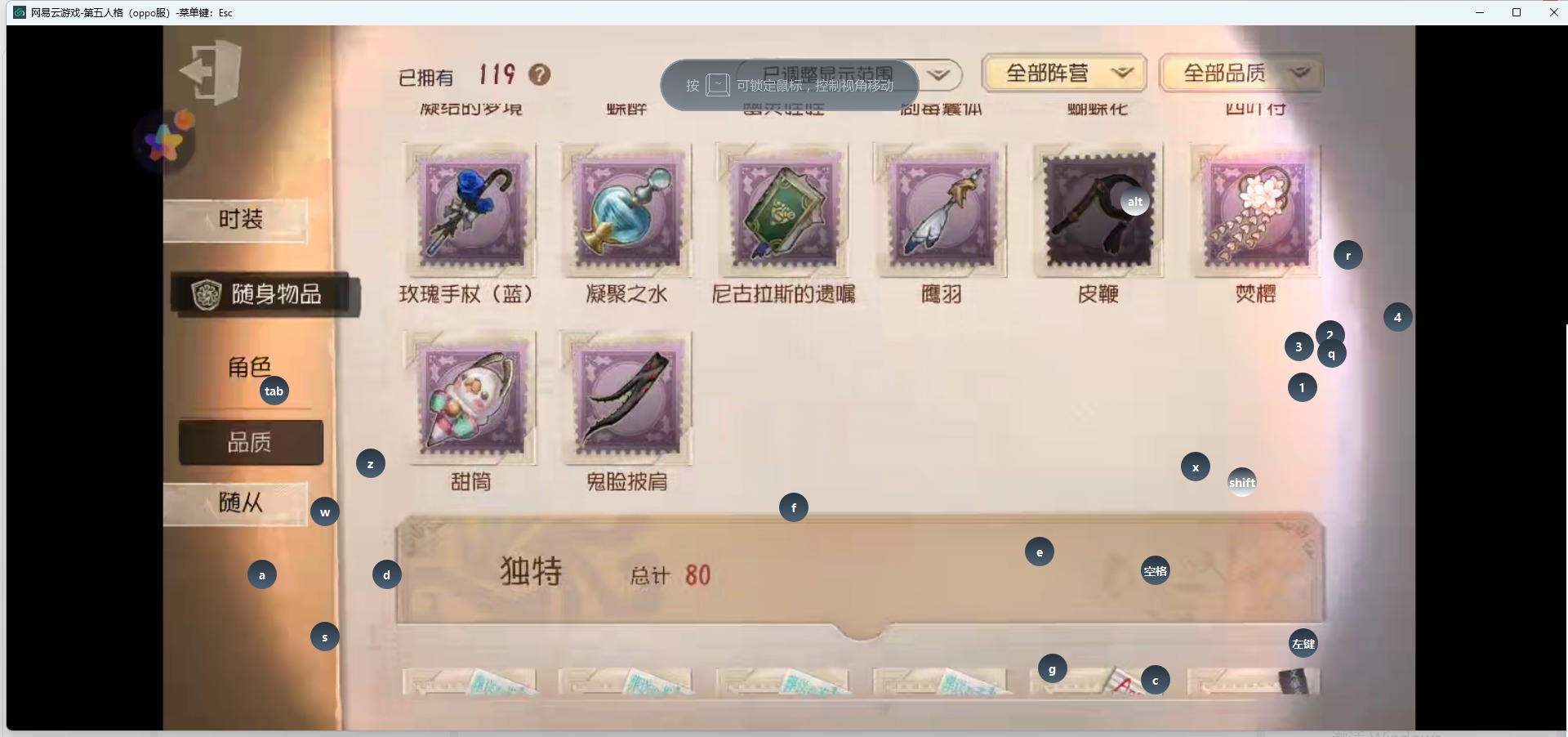Pick the 皮鞭 whip accessory
This screenshot has width=1568, height=737.
point(1098,210)
